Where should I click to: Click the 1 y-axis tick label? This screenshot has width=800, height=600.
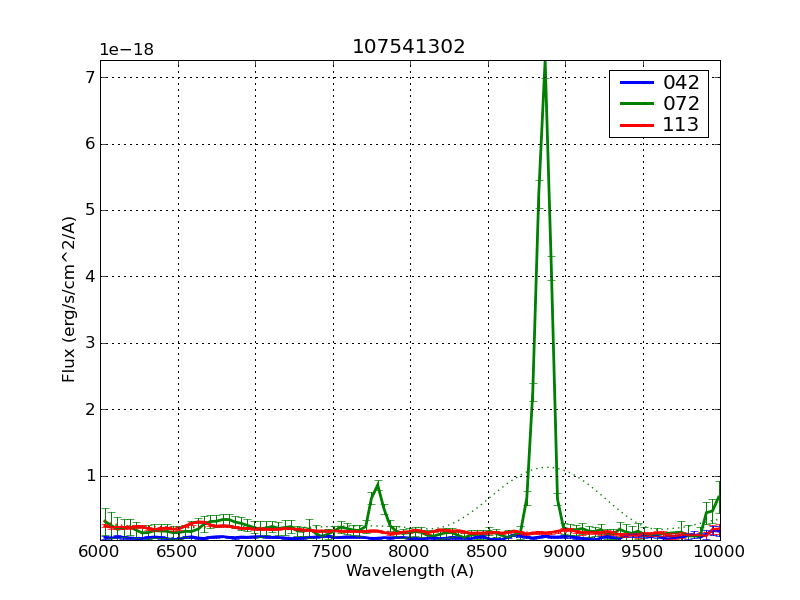[90, 476]
